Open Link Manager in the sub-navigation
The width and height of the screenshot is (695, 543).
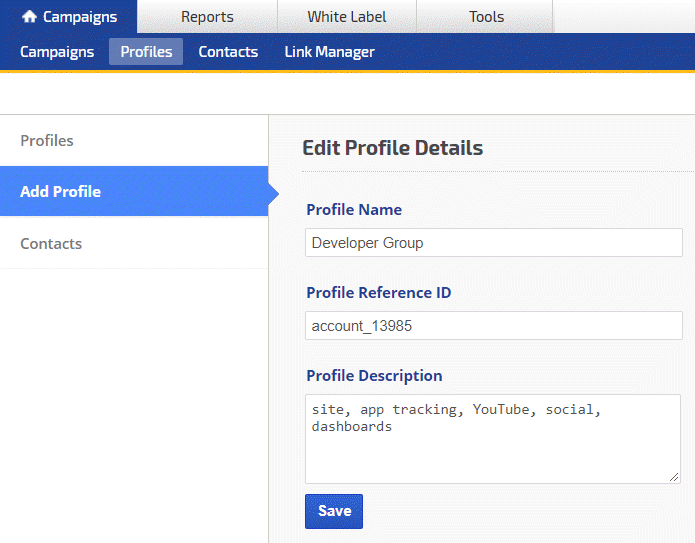(x=329, y=52)
